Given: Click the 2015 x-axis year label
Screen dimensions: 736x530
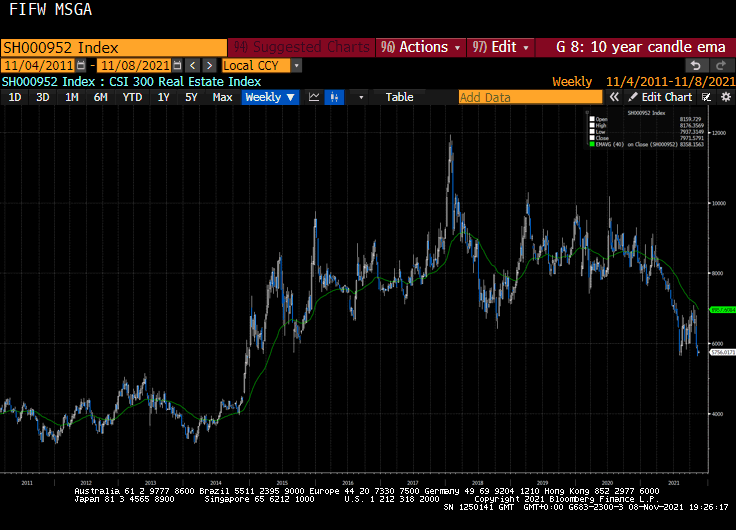Looking at the screenshot, I should click(x=282, y=483).
